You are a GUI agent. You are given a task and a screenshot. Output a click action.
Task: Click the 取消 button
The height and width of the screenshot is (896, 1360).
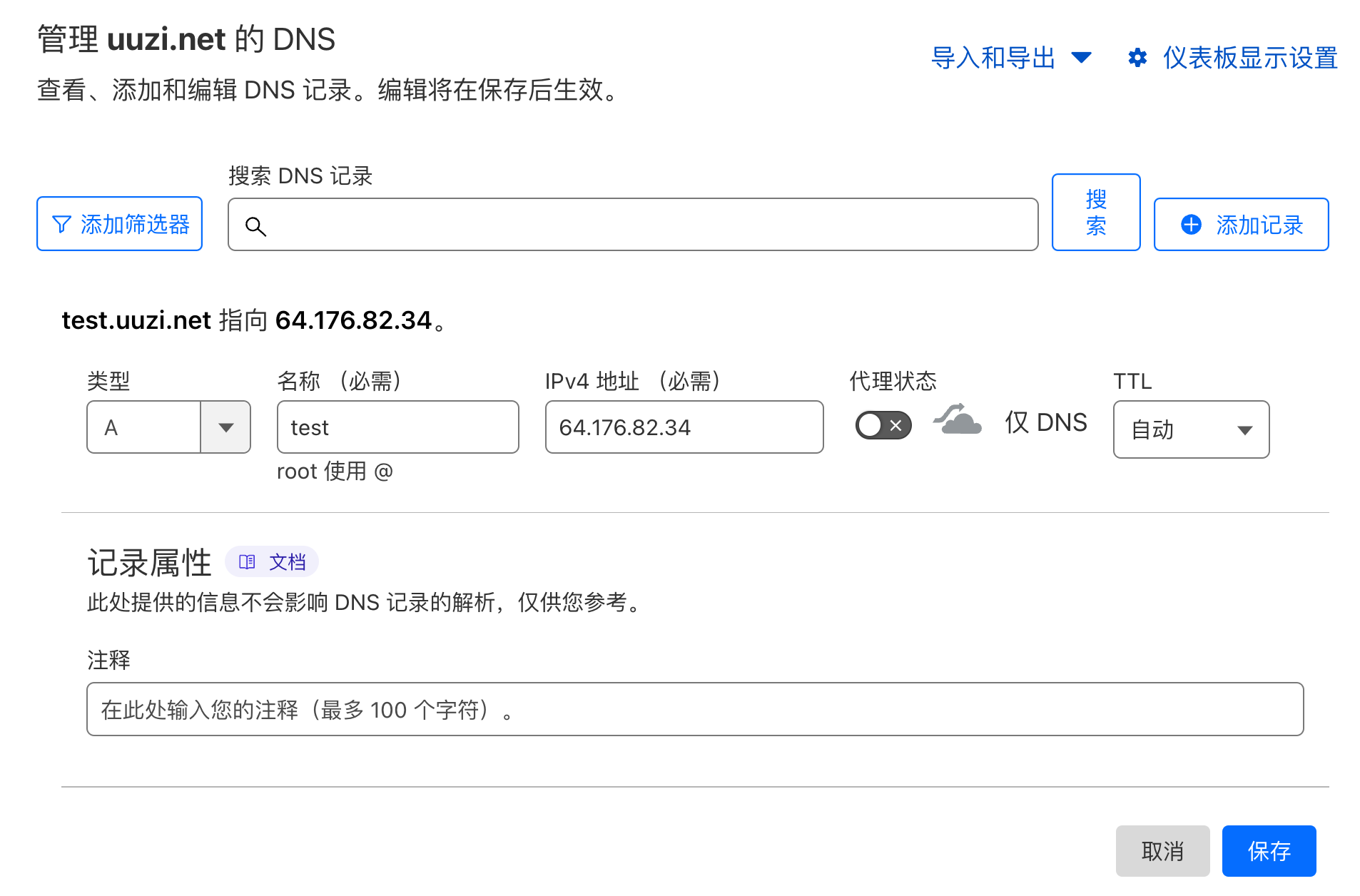(1162, 851)
